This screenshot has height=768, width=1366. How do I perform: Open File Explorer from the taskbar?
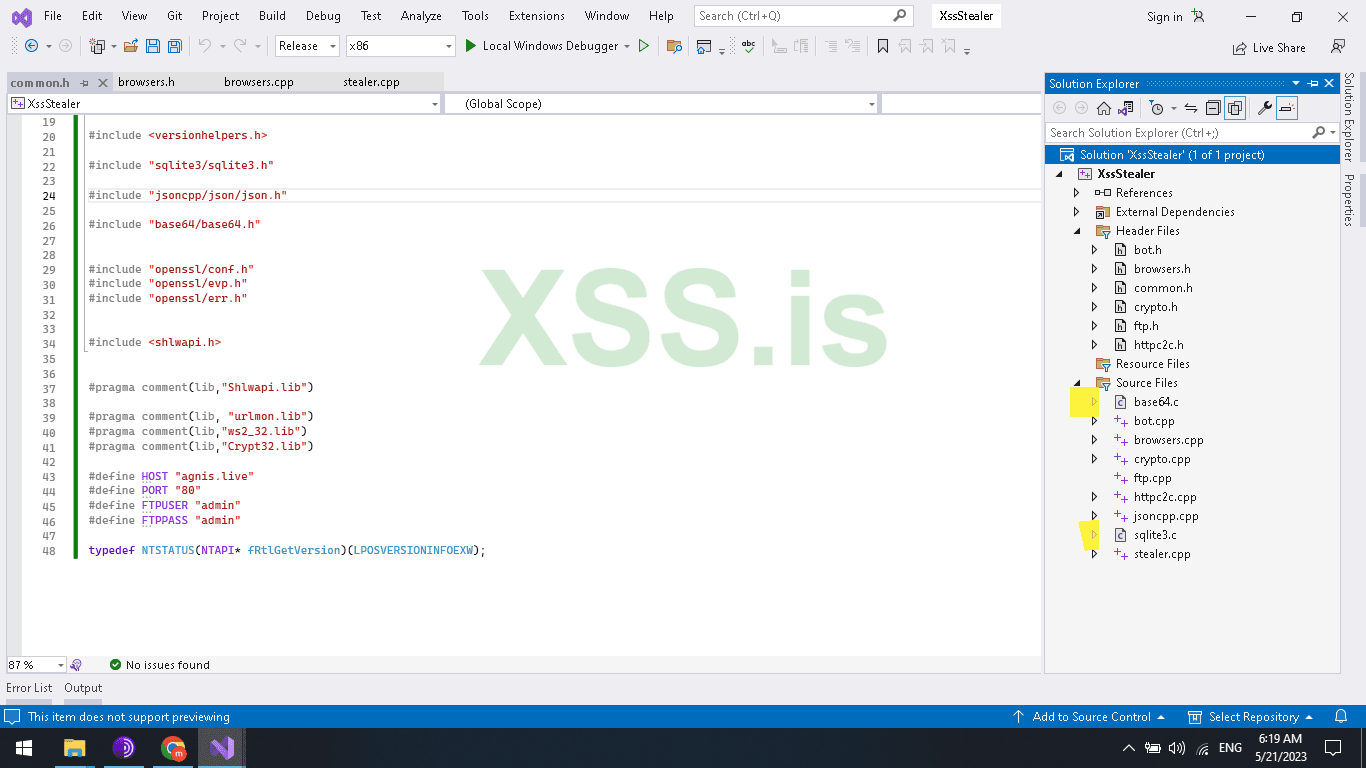pyautogui.click(x=74, y=748)
